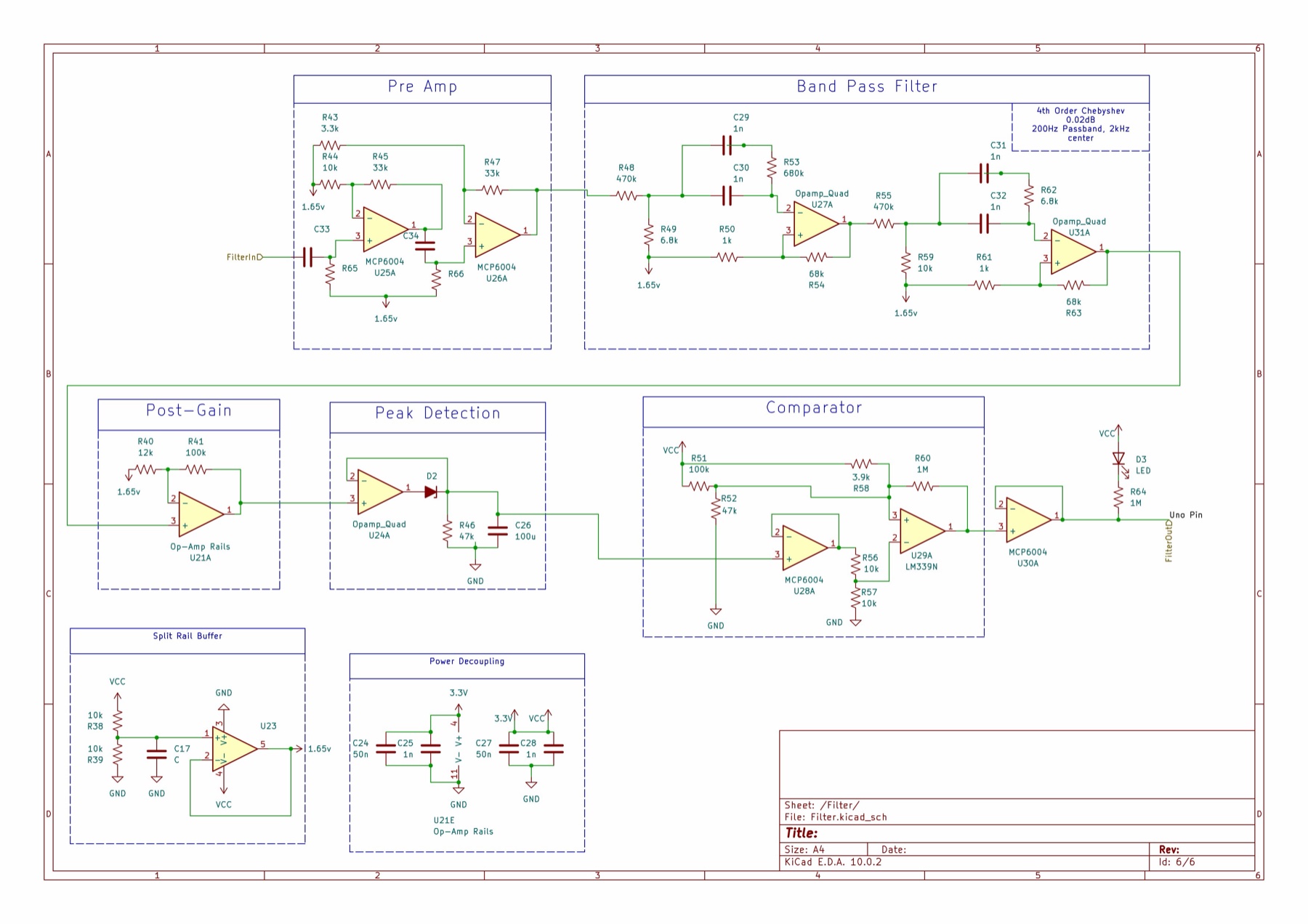Image resolution: width=1308 pixels, height=924 pixels.
Task: Select the U27A Opamp_Quad triangle symbol
Action: 817,223
